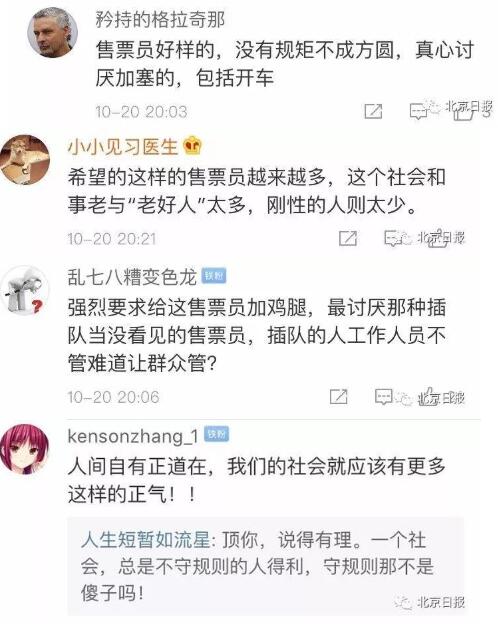Viewport: 498px width, 631px height.
Task: Tap the crown badge beside 小小见习医生
Action: (x=193, y=146)
